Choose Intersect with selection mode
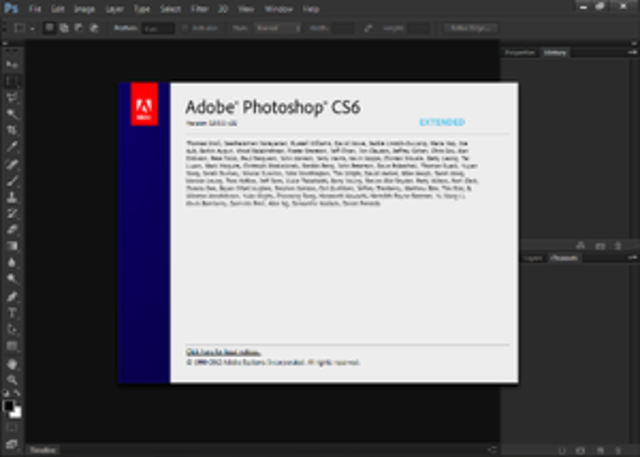640x457 pixels. click(94, 28)
